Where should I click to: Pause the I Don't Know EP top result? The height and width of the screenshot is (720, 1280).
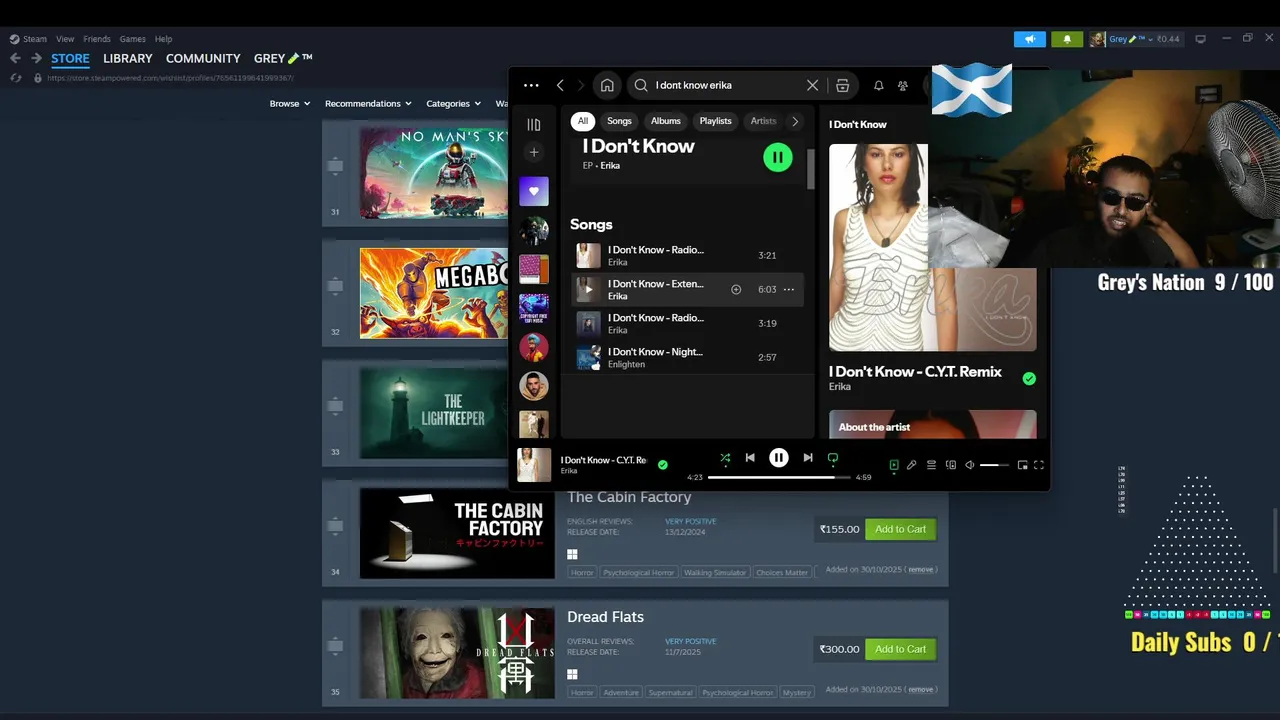point(778,157)
